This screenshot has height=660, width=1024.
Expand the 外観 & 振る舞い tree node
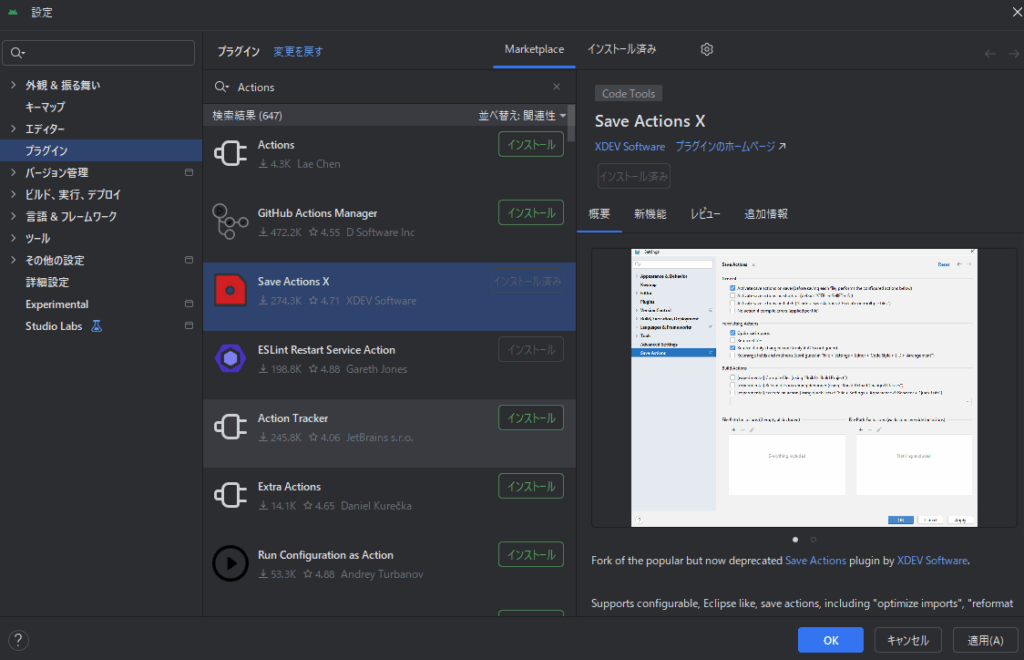coord(13,85)
